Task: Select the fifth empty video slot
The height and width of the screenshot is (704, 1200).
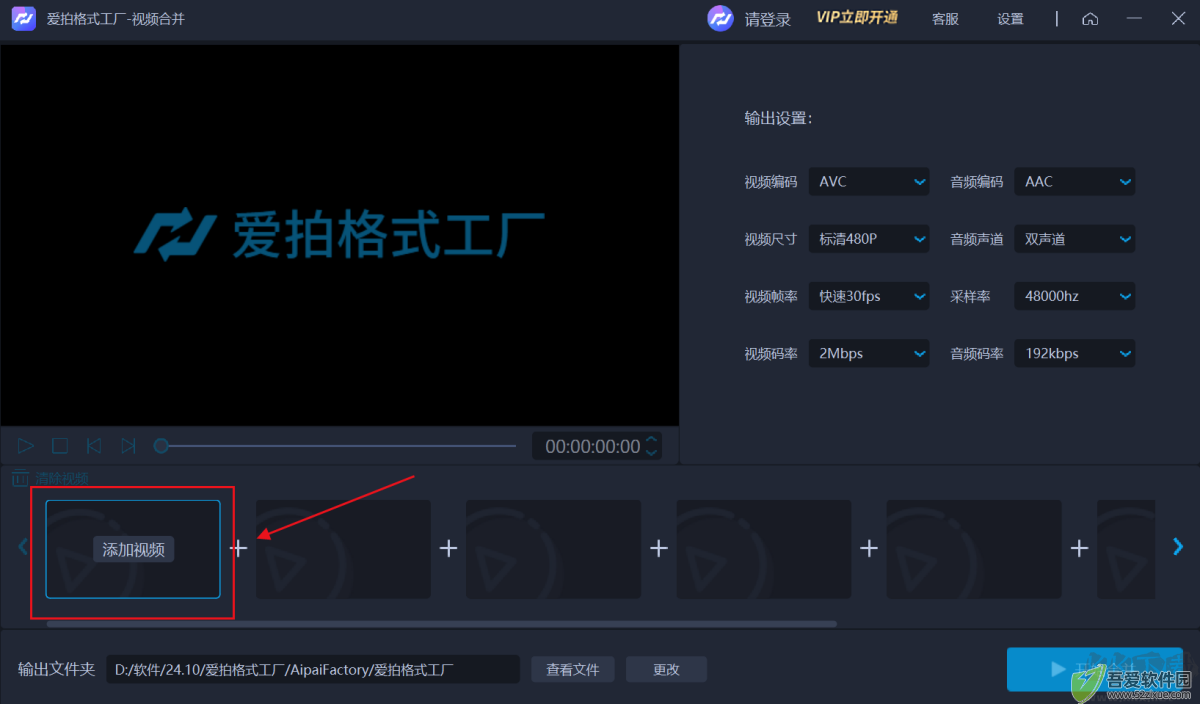Action: point(974,549)
